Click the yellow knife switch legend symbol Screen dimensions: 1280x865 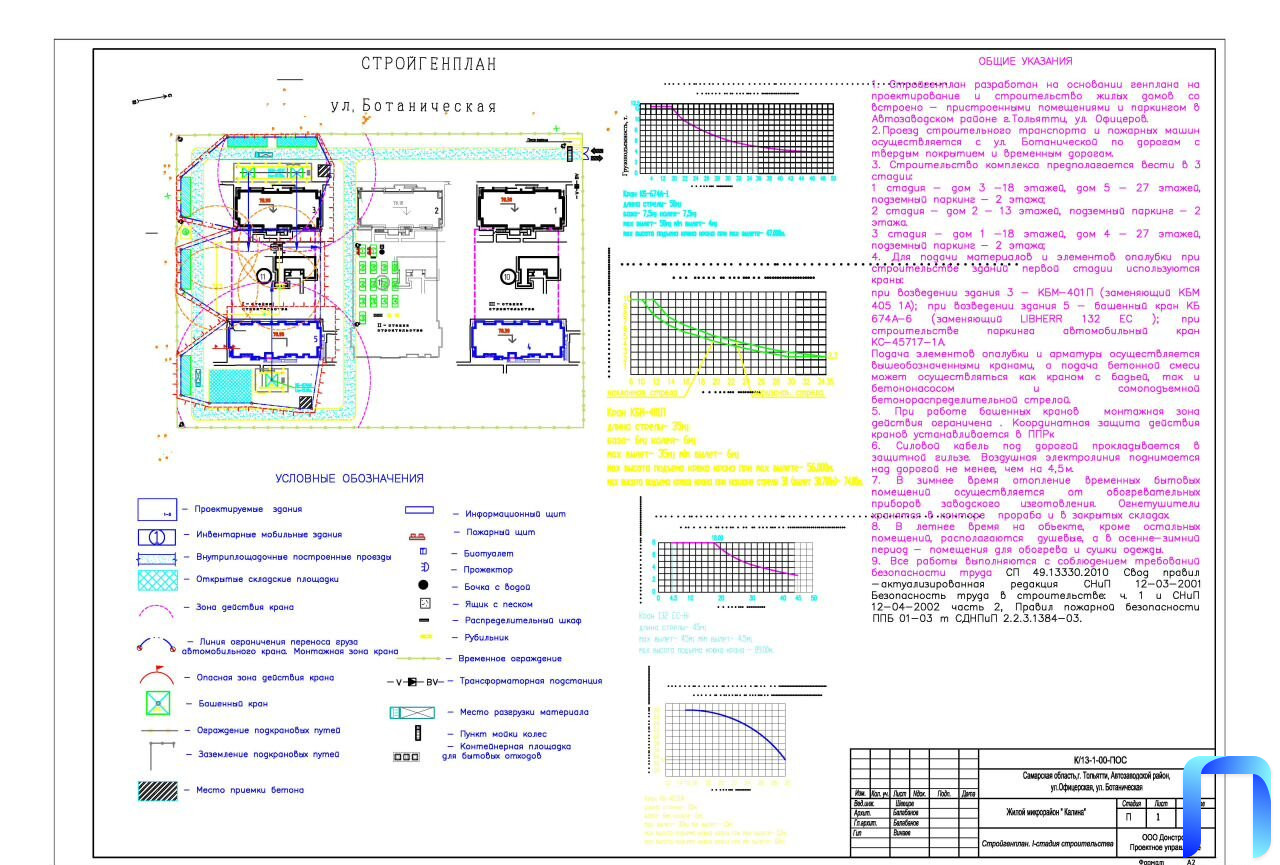tap(424, 637)
